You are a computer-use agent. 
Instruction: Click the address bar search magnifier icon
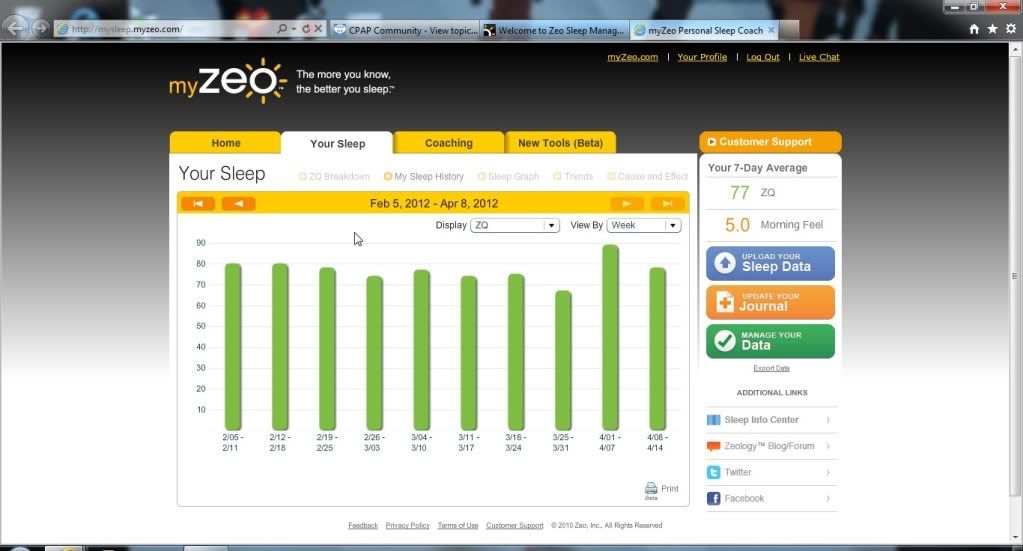tap(282, 29)
